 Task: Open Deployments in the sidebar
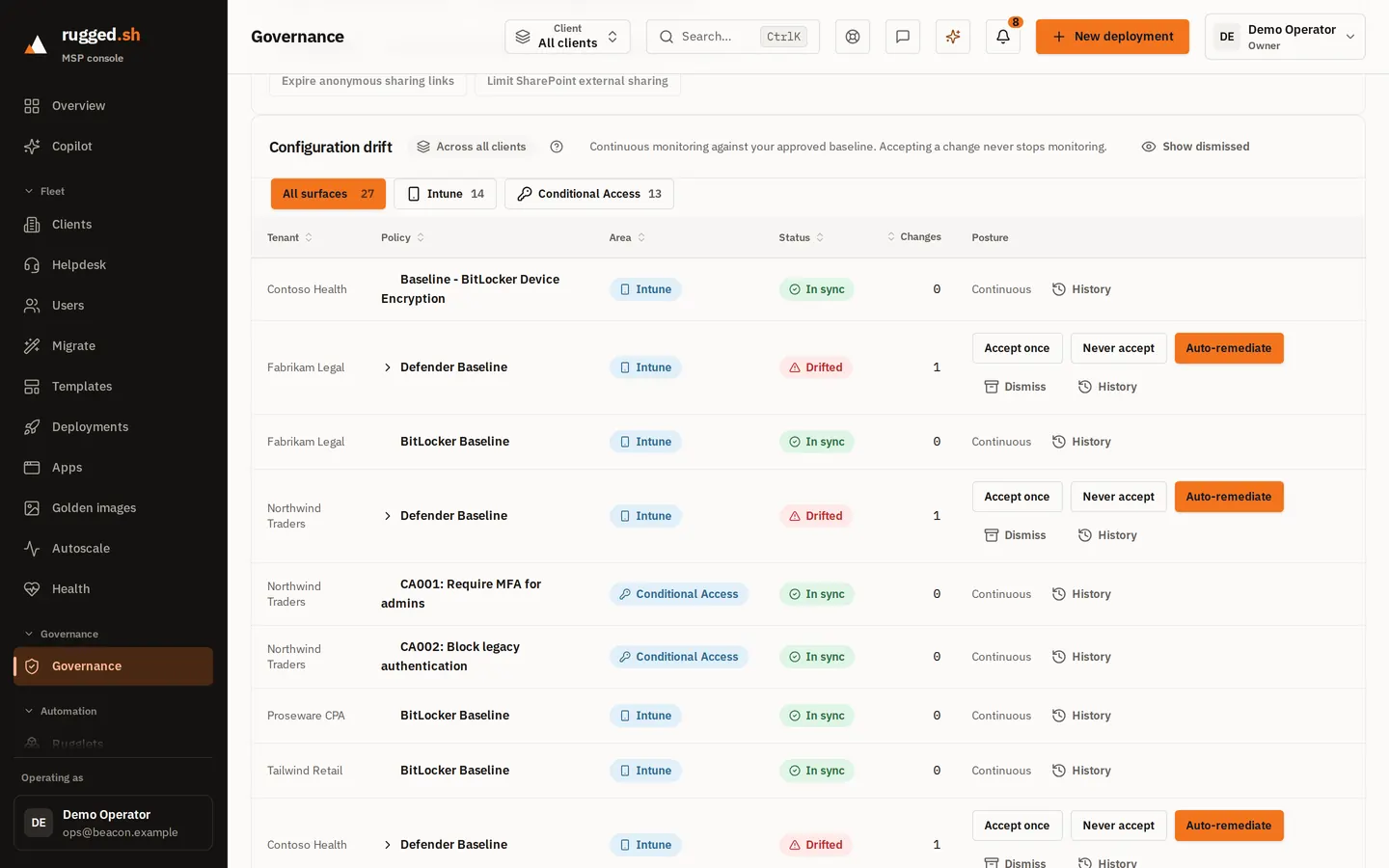coord(113,427)
